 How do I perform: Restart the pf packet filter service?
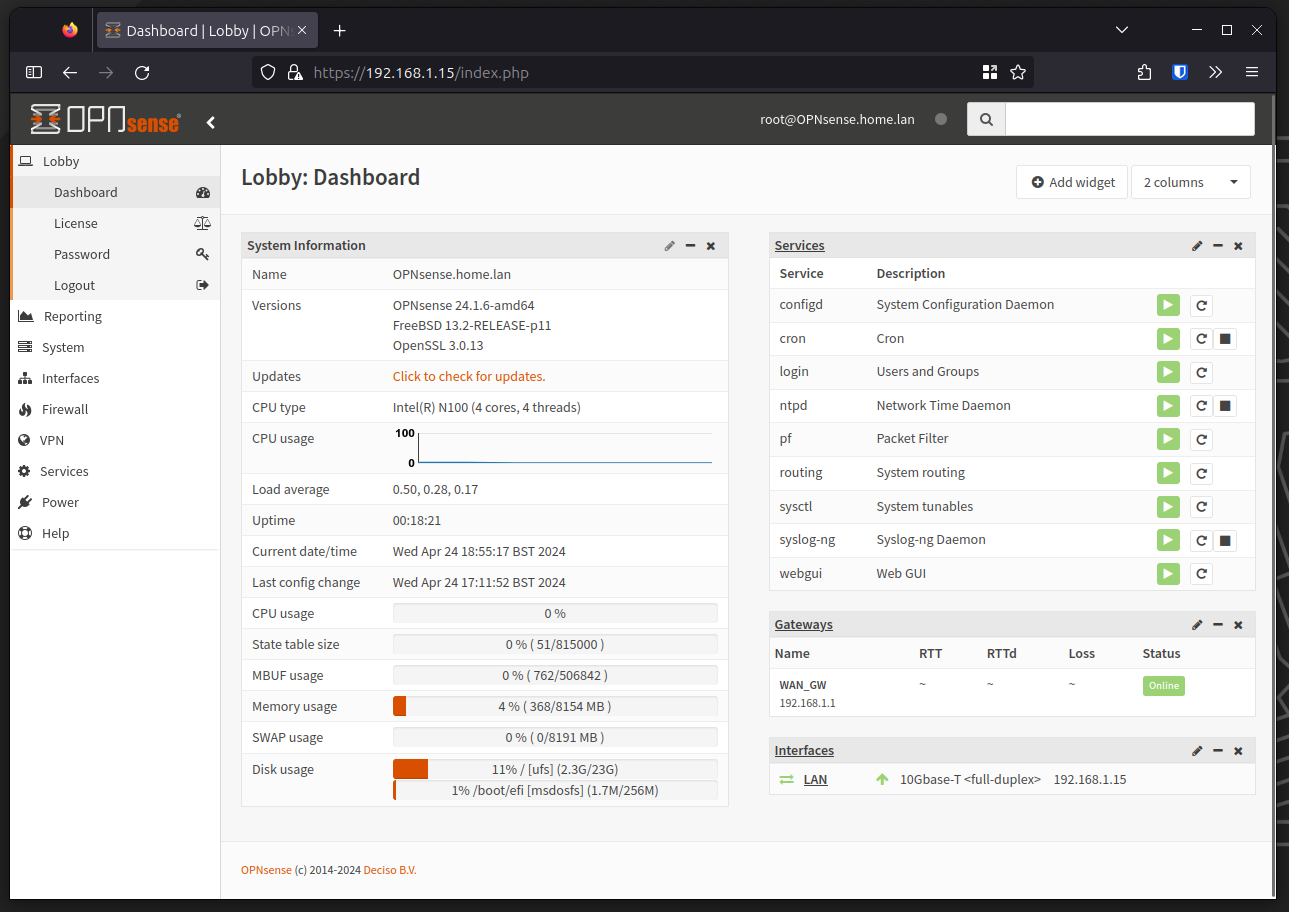pos(1201,439)
